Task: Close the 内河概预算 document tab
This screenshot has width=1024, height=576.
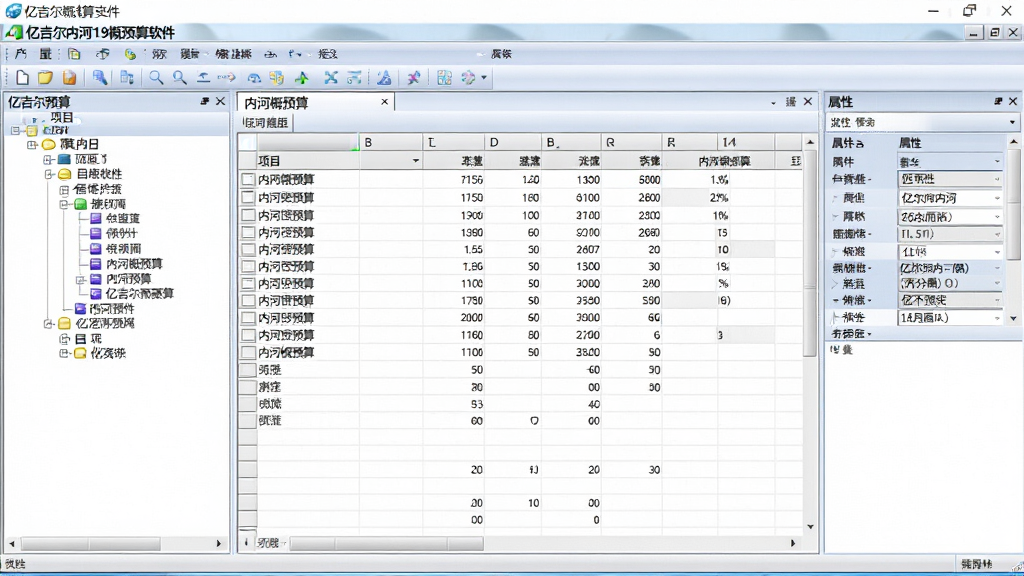Action: click(x=385, y=102)
